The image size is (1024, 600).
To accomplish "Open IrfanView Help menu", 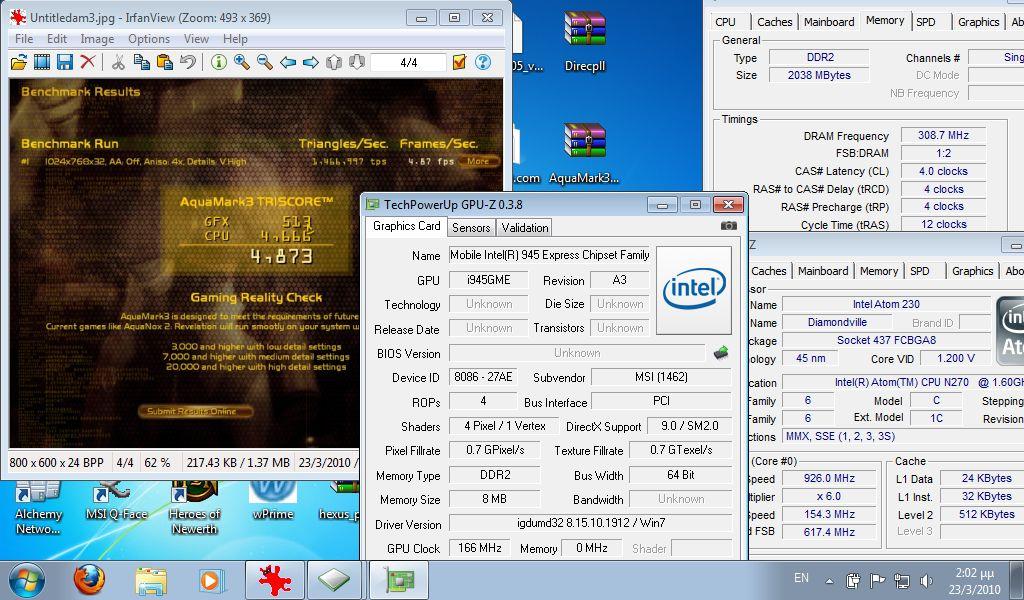I will (235, 39).
